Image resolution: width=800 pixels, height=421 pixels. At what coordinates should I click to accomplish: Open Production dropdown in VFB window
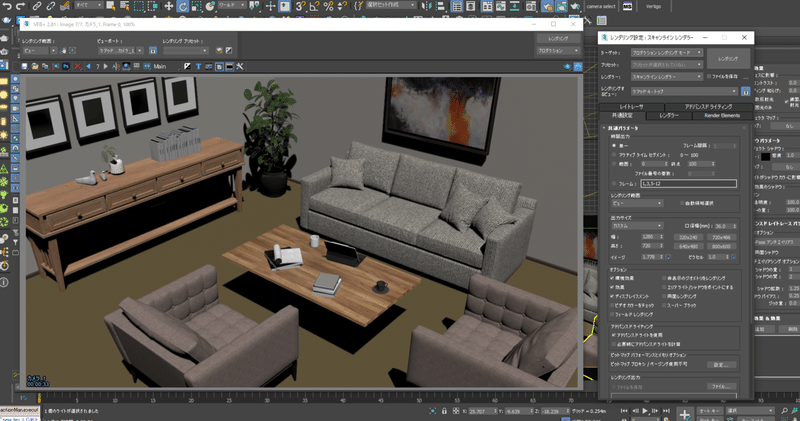pyautogui.click(x=558, y=51)
